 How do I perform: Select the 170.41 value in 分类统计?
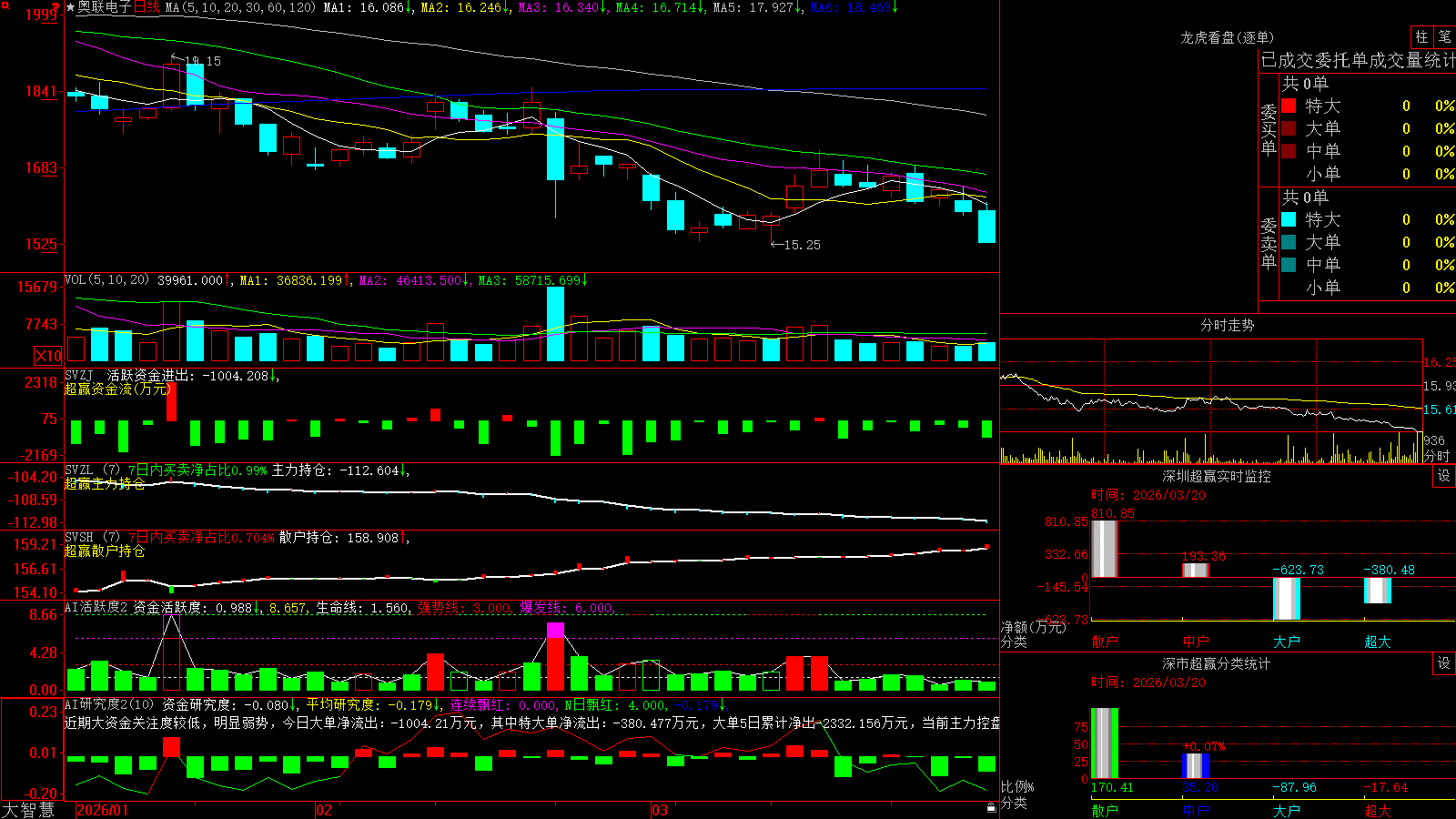[x=1112, y=787]
